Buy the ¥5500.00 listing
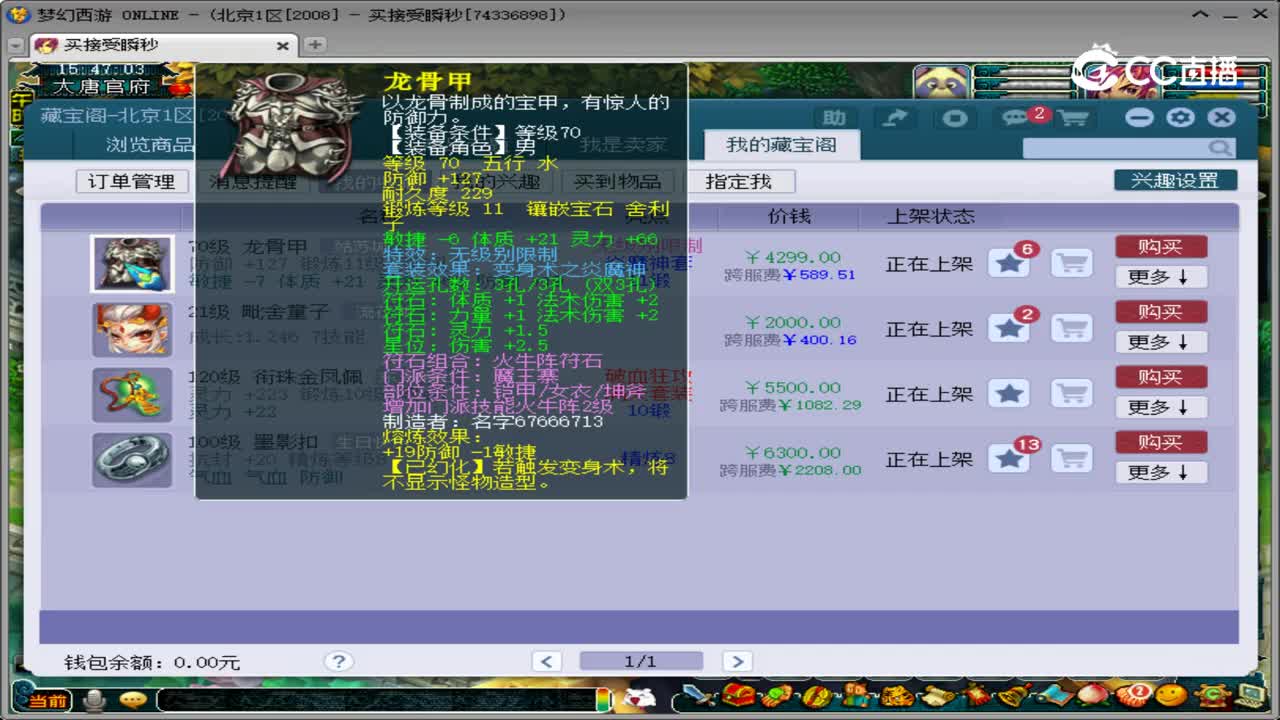 tap(1161, 377)
